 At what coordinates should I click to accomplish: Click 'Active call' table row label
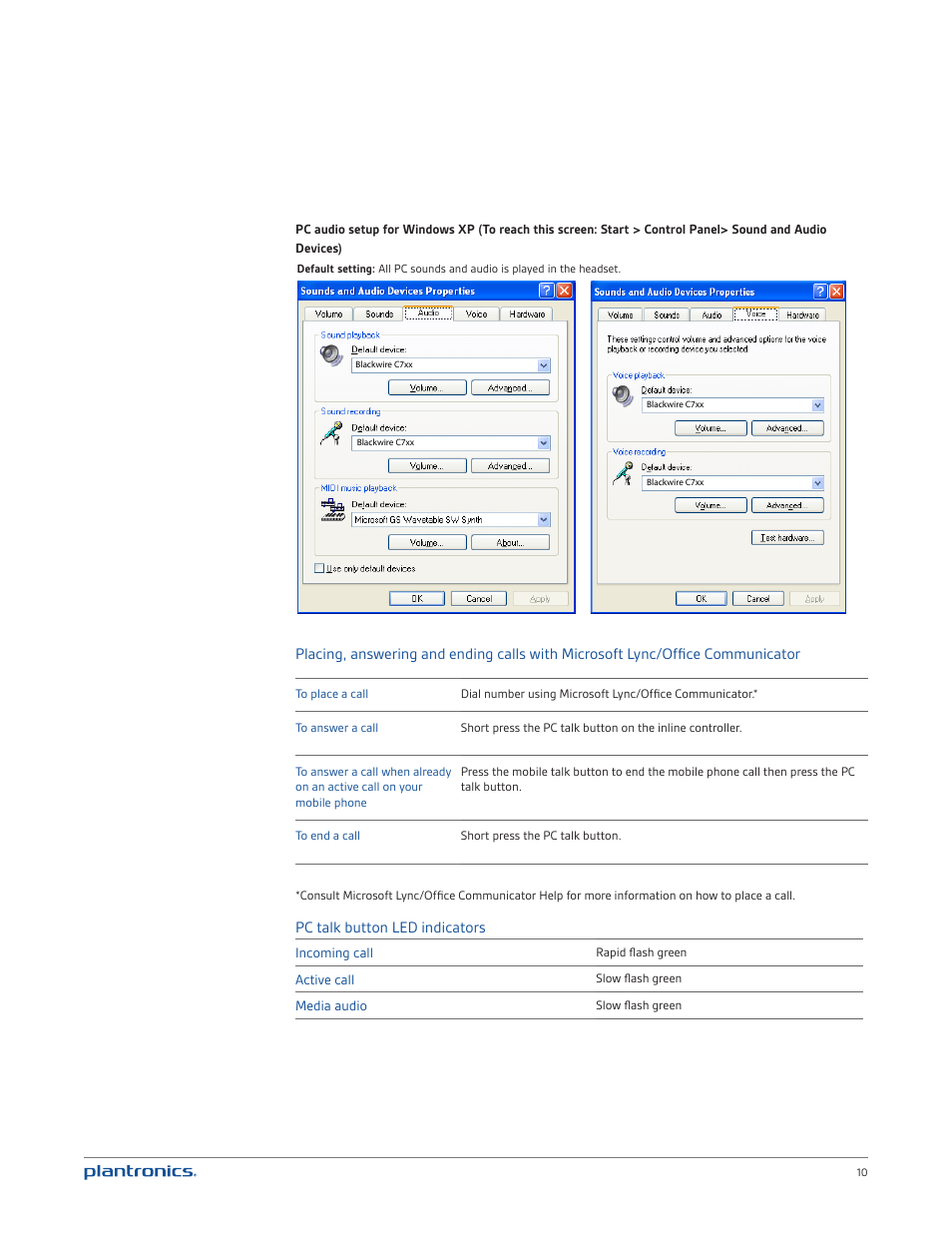pyautogui.click(x=324, y=980)
